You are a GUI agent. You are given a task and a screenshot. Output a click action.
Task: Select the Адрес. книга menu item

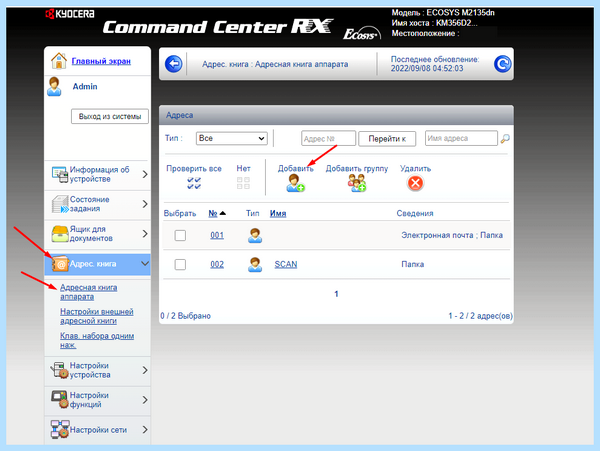98,264
